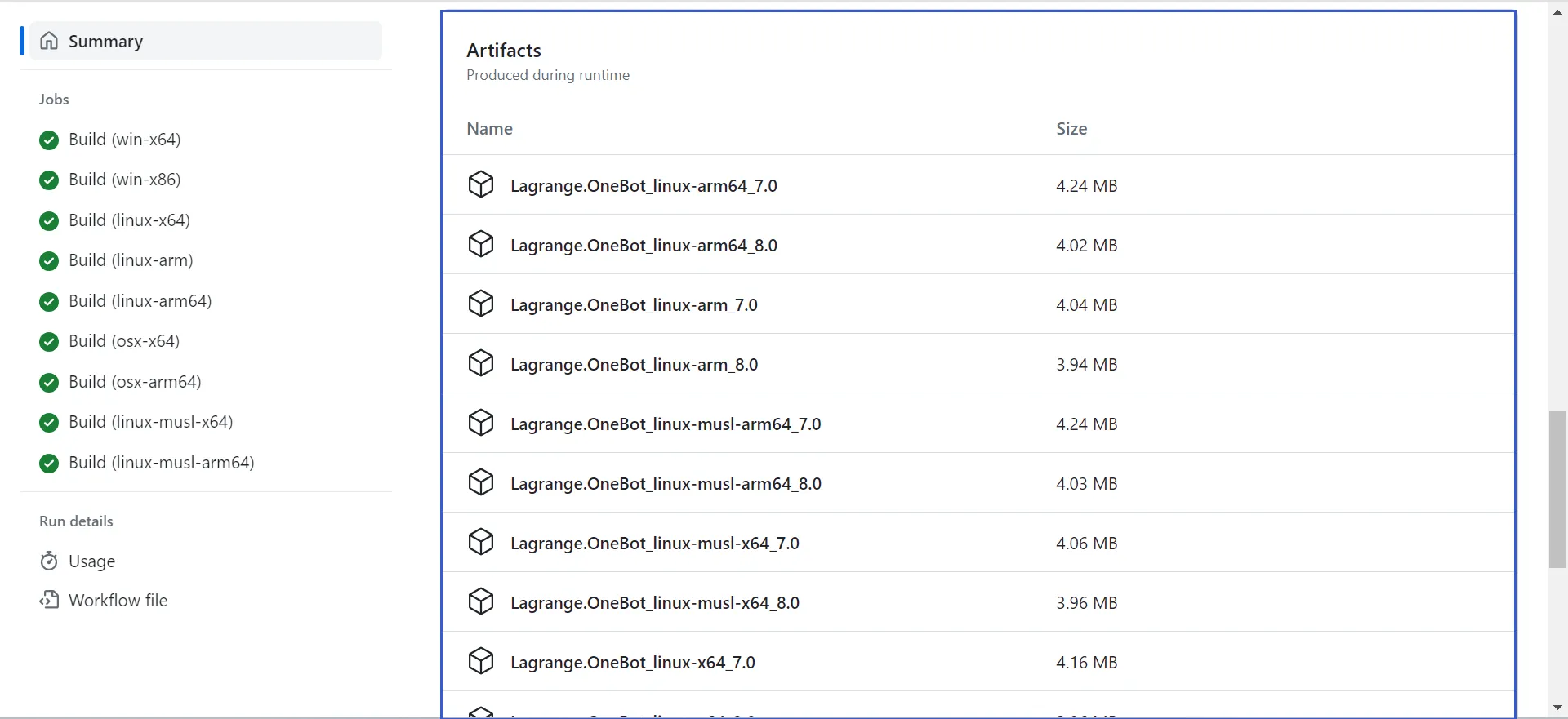Open the Build (linux-x64) job
This screenshot has width=1568, height=719.
(129, 220)
